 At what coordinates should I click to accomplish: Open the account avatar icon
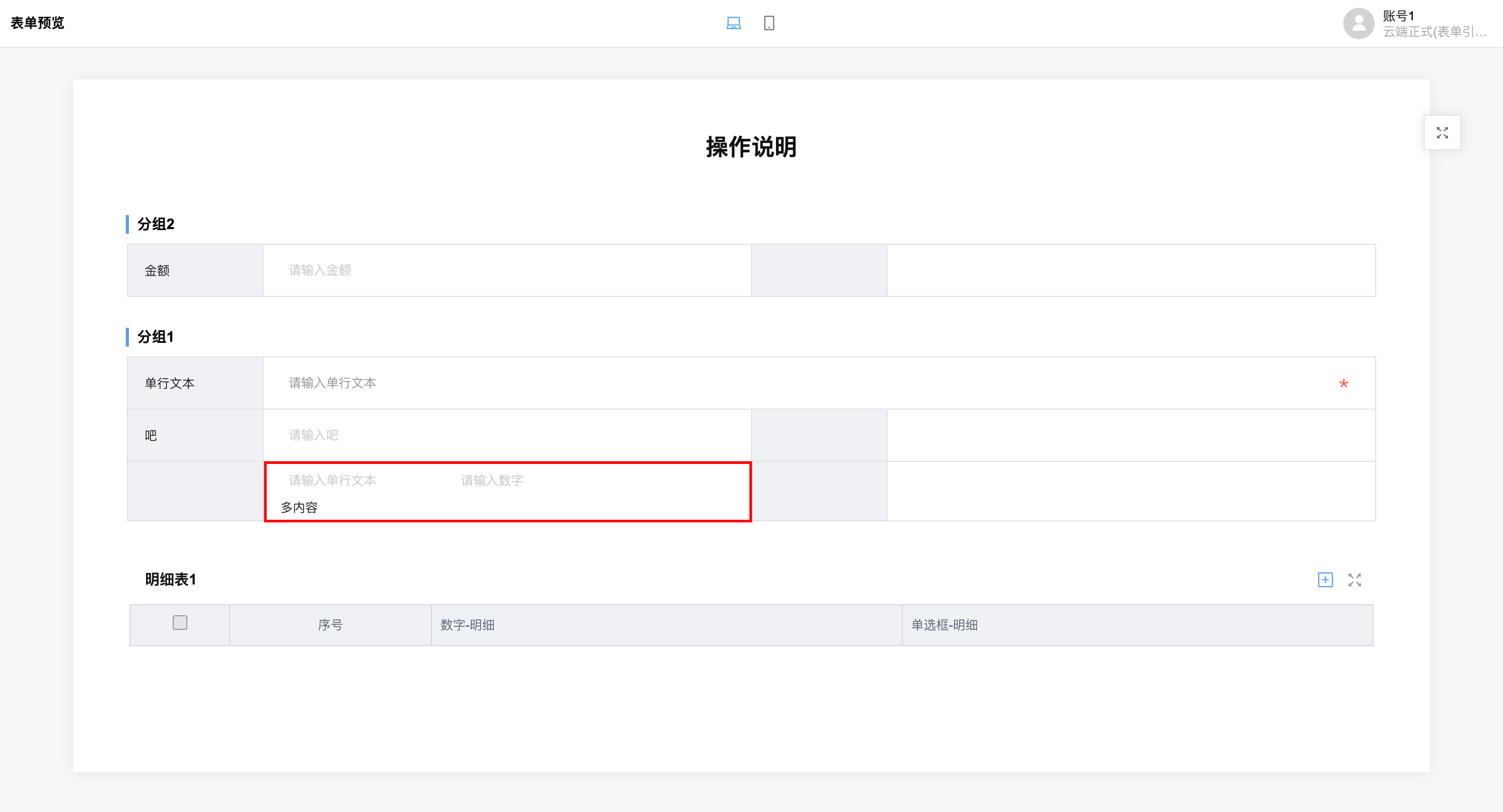tap(1359, 23)
